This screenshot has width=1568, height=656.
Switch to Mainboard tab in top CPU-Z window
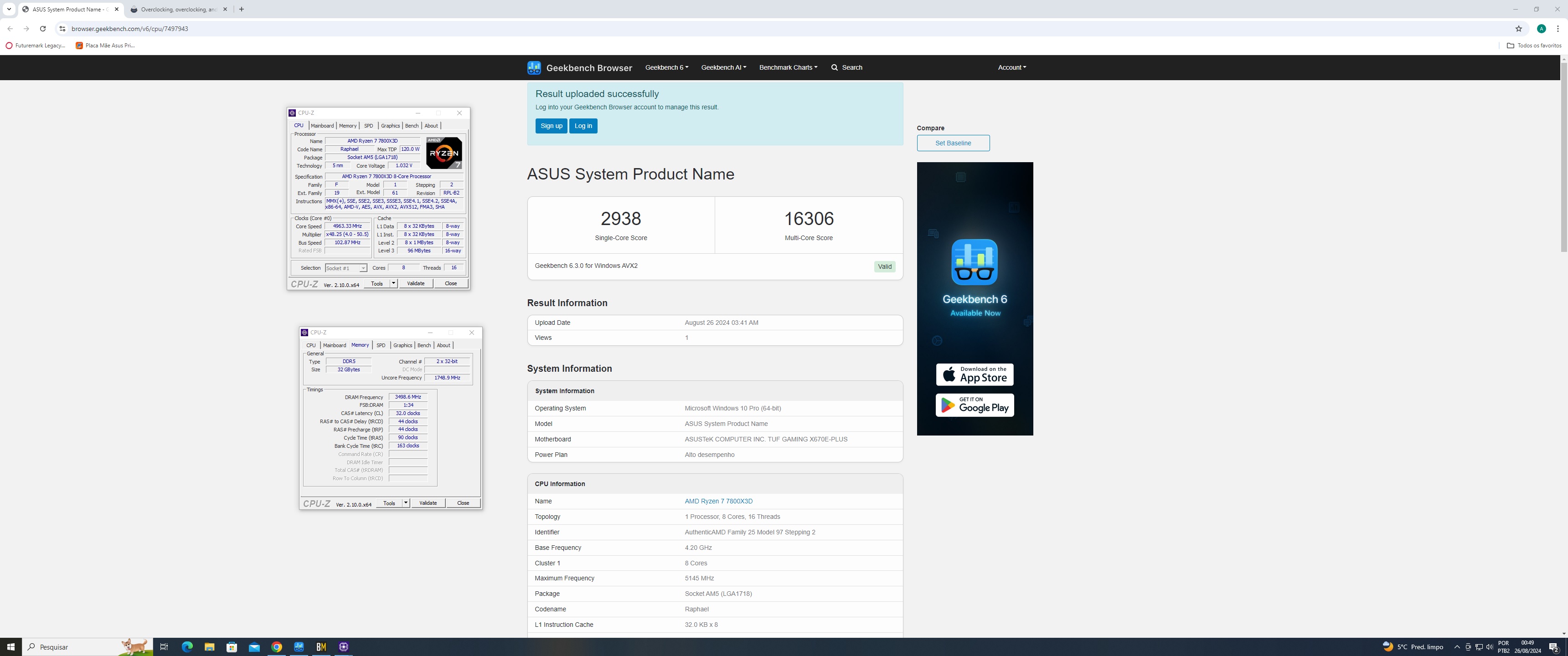(322, 126)
